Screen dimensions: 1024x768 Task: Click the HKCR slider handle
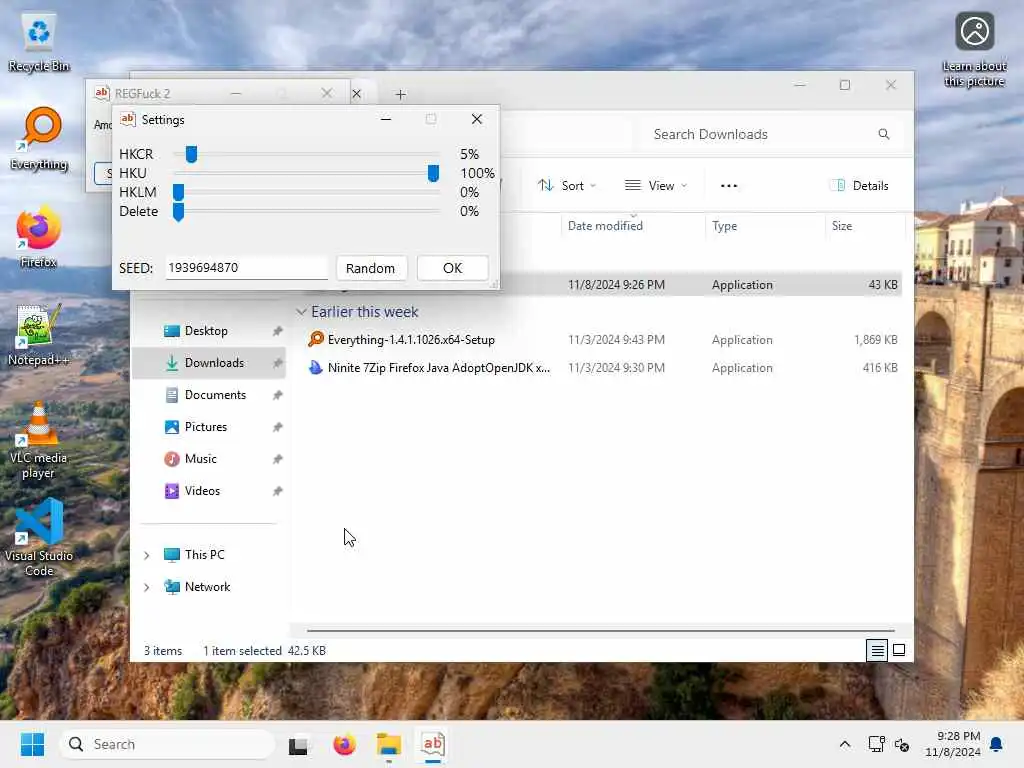(191, 154)
